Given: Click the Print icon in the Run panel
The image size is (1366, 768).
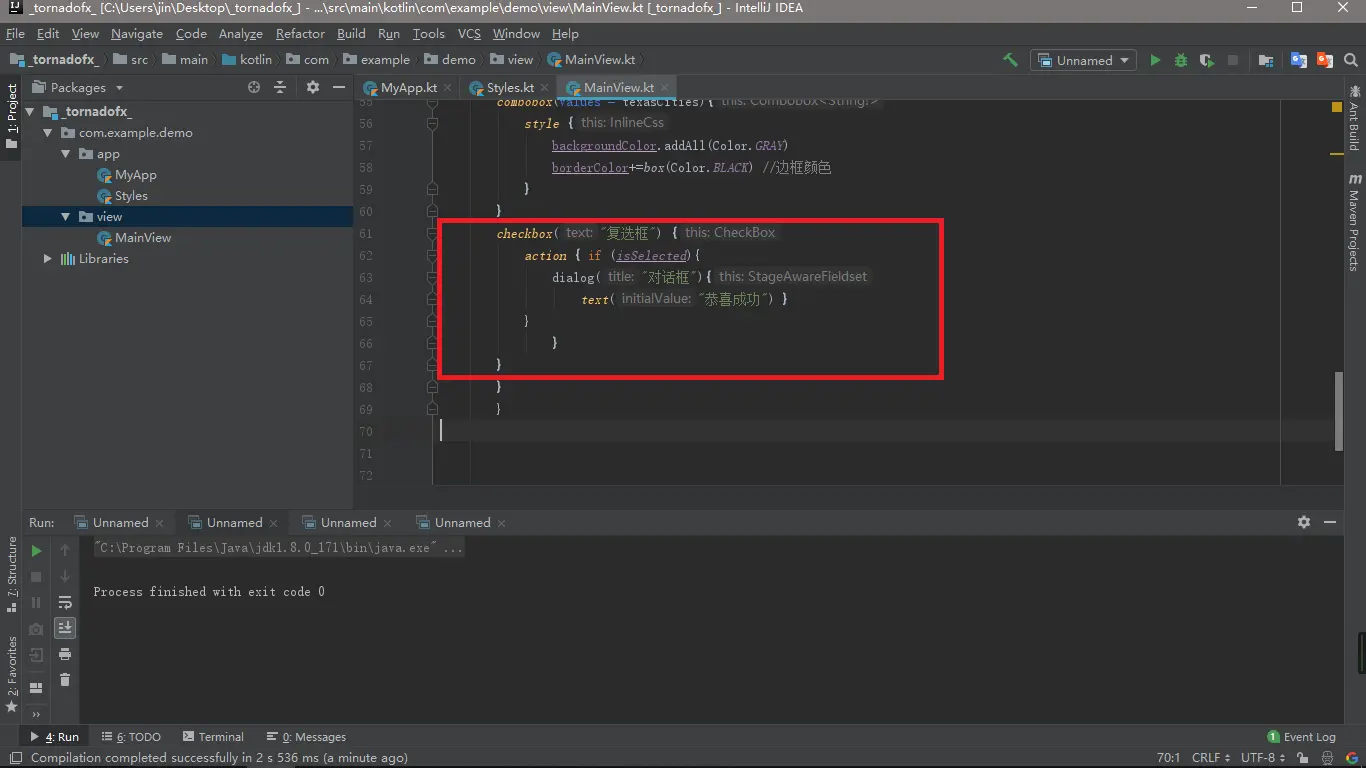Looking at the screenshot, I should click(x=65, y=654).
